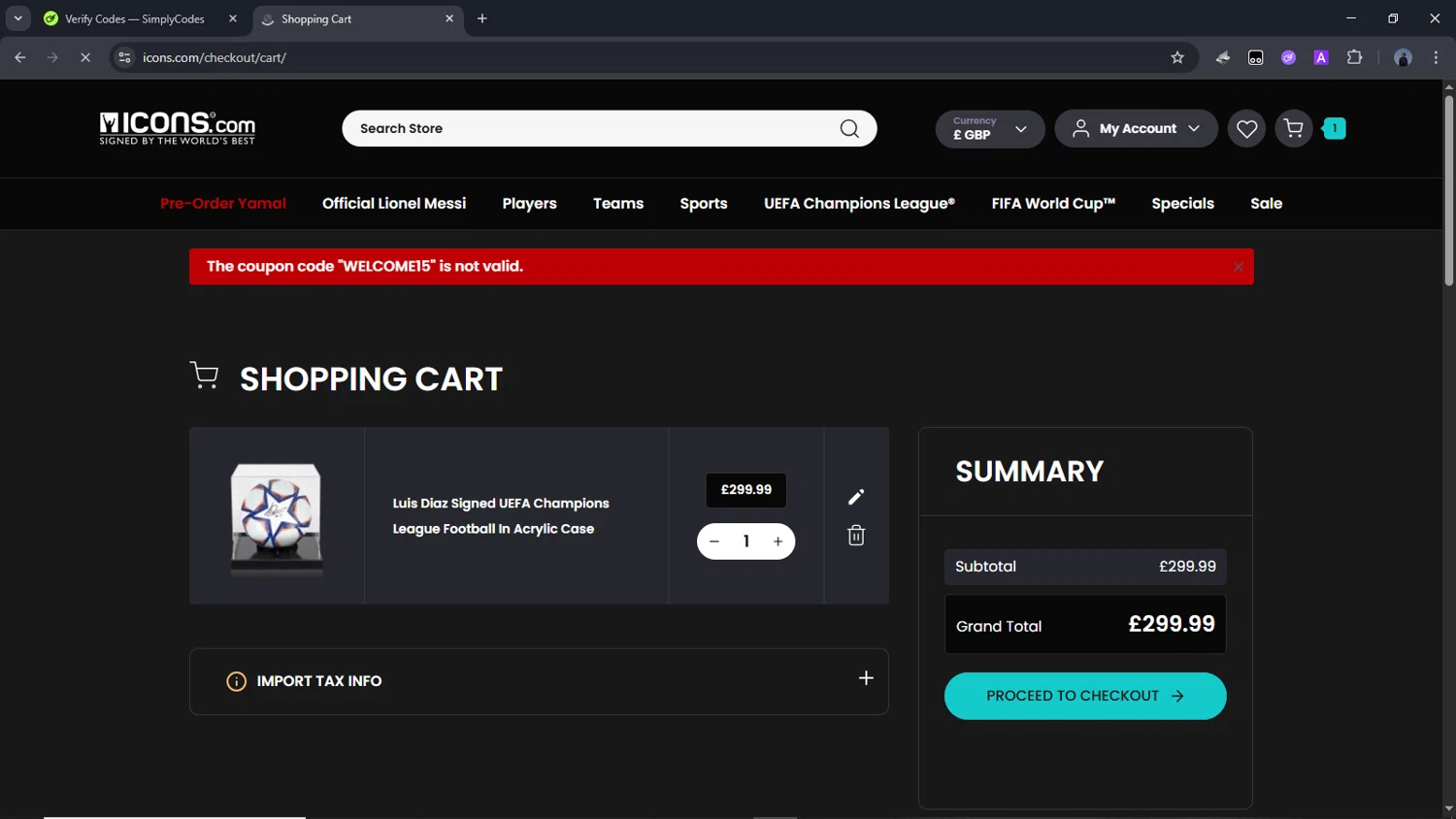Screen dimensions: 1456x819
Task: Increase quantity with the plus button
Action: (x=778, y=541)
